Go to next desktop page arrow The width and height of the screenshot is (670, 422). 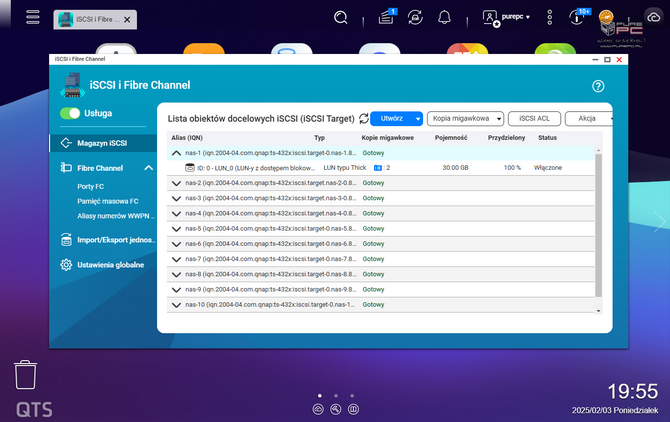[660, 222]
